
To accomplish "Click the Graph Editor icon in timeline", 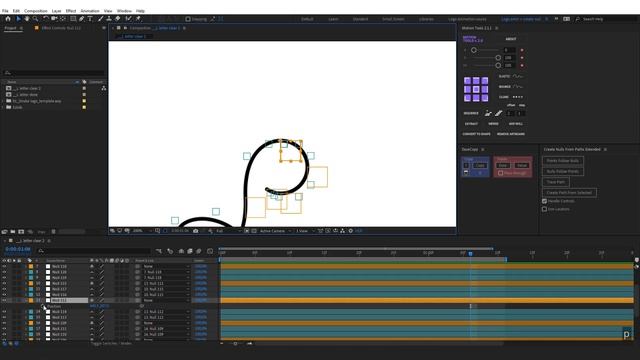I will [210, 251].
